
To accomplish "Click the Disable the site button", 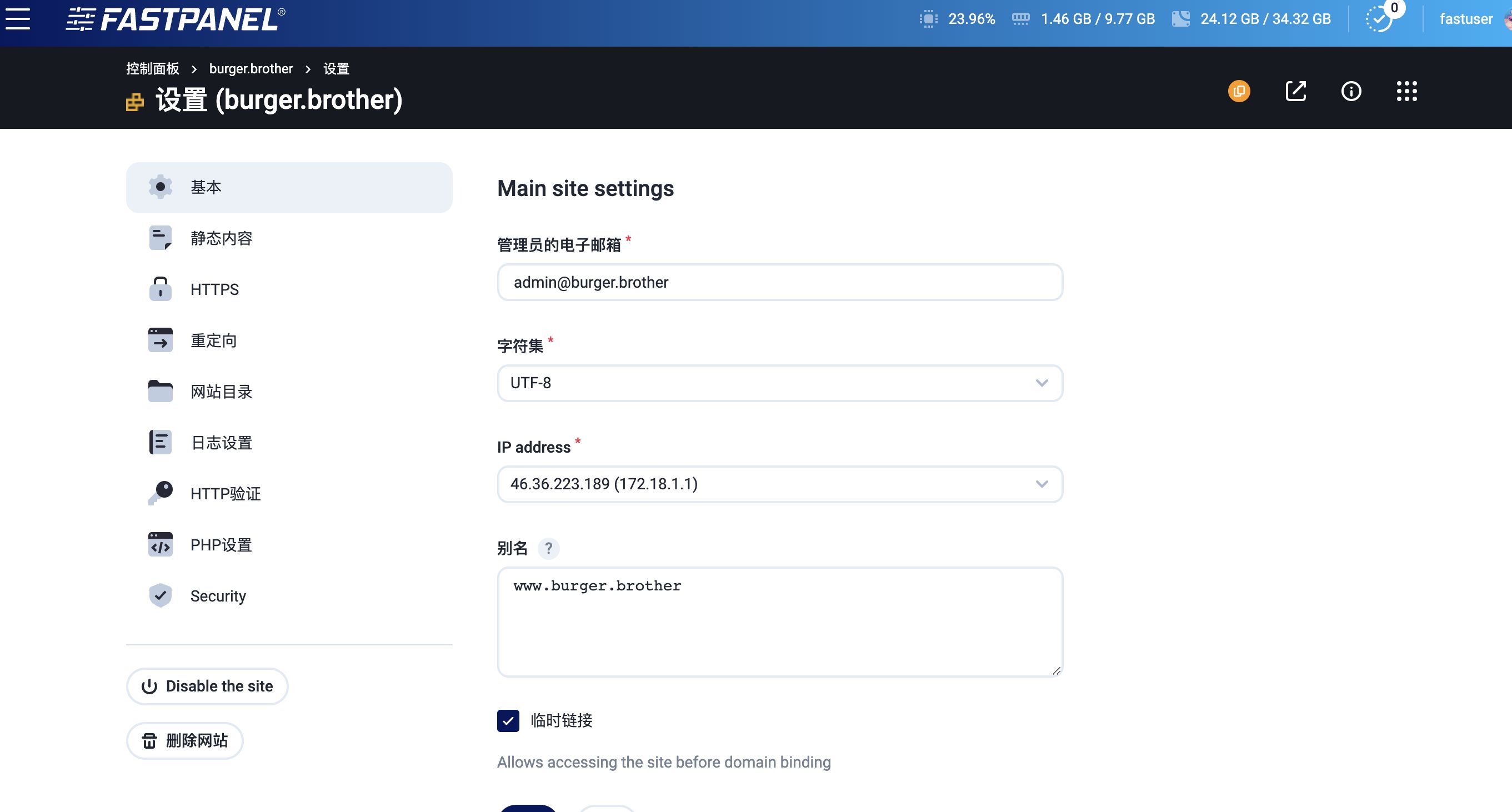I will click(207, 686).
